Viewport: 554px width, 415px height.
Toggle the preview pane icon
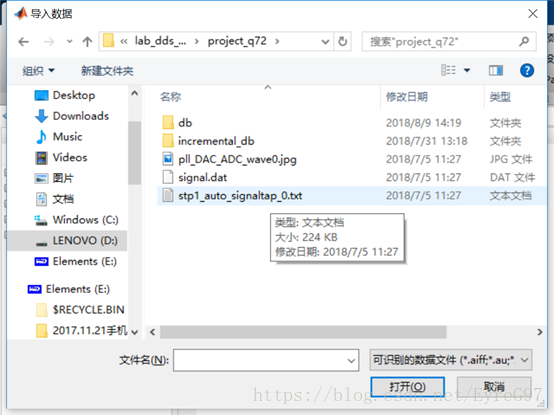coord(496,71)
